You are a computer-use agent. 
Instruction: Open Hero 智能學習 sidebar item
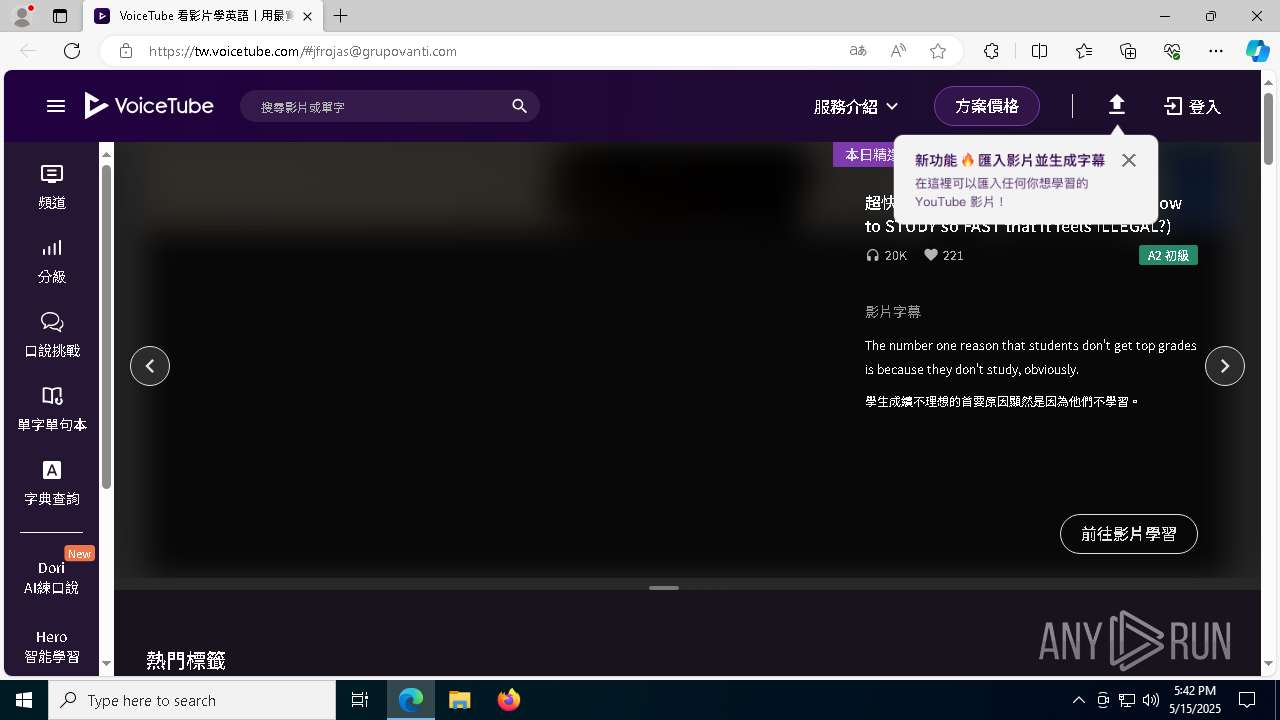pyautogui.click(x=52, y=647)
